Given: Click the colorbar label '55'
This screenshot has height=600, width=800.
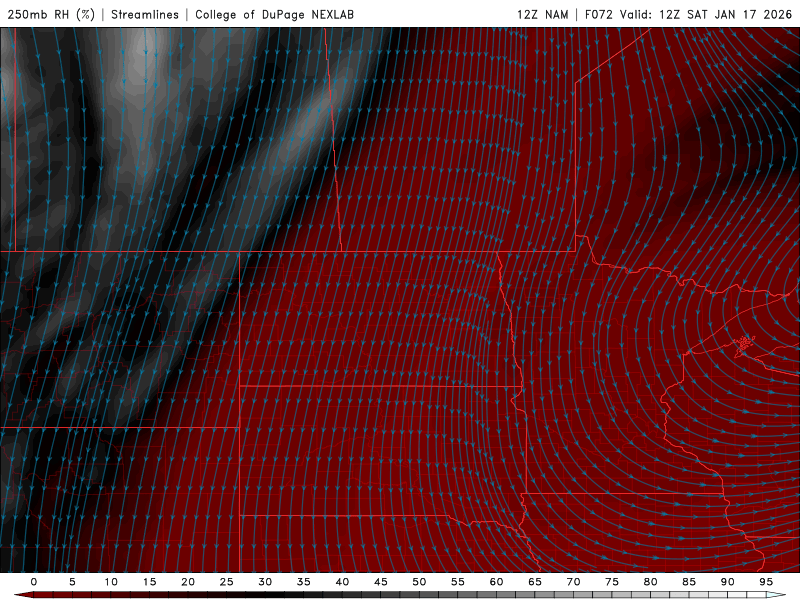Looking at the screenshot, I should pyautogui.click(x=457, y=582).
